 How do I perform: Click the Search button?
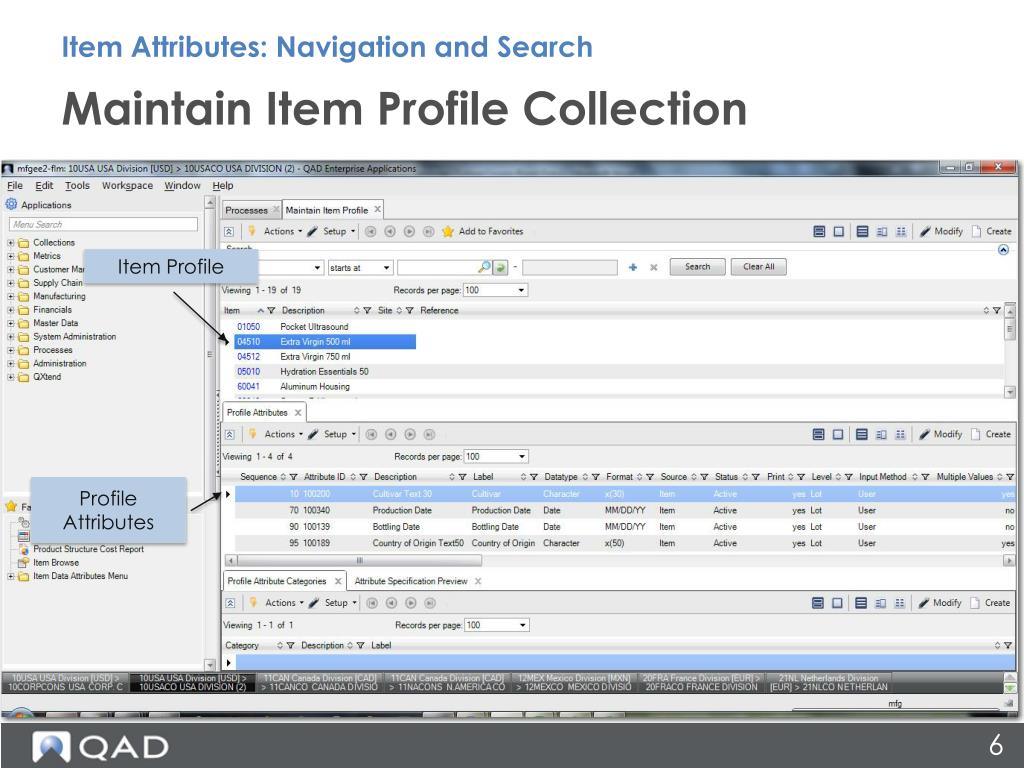pyautogui.click(x=697, y=266)
